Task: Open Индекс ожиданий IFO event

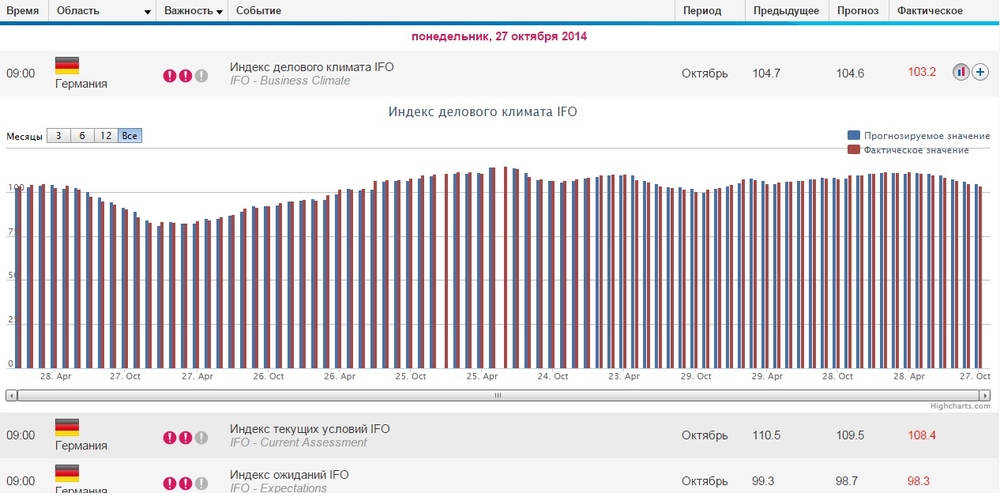Action: (290, 475)
